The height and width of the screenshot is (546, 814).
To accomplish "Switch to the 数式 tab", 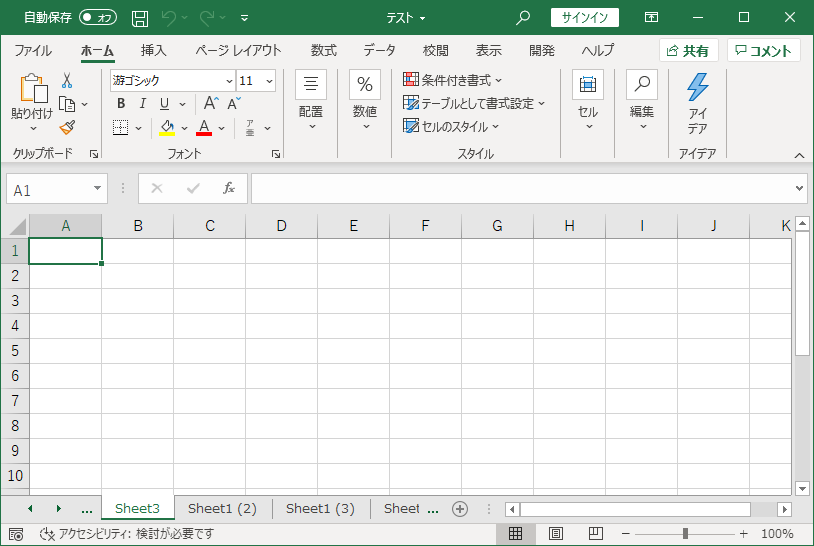I will pos(323,50).
